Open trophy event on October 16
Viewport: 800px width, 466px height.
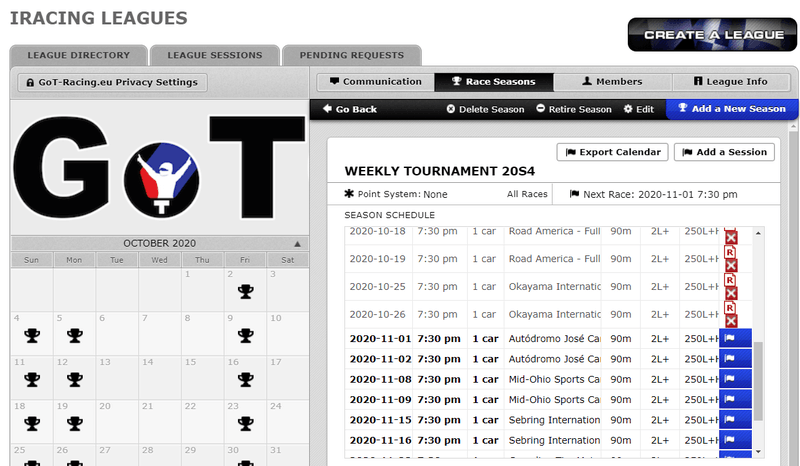[x=245, y=379]
